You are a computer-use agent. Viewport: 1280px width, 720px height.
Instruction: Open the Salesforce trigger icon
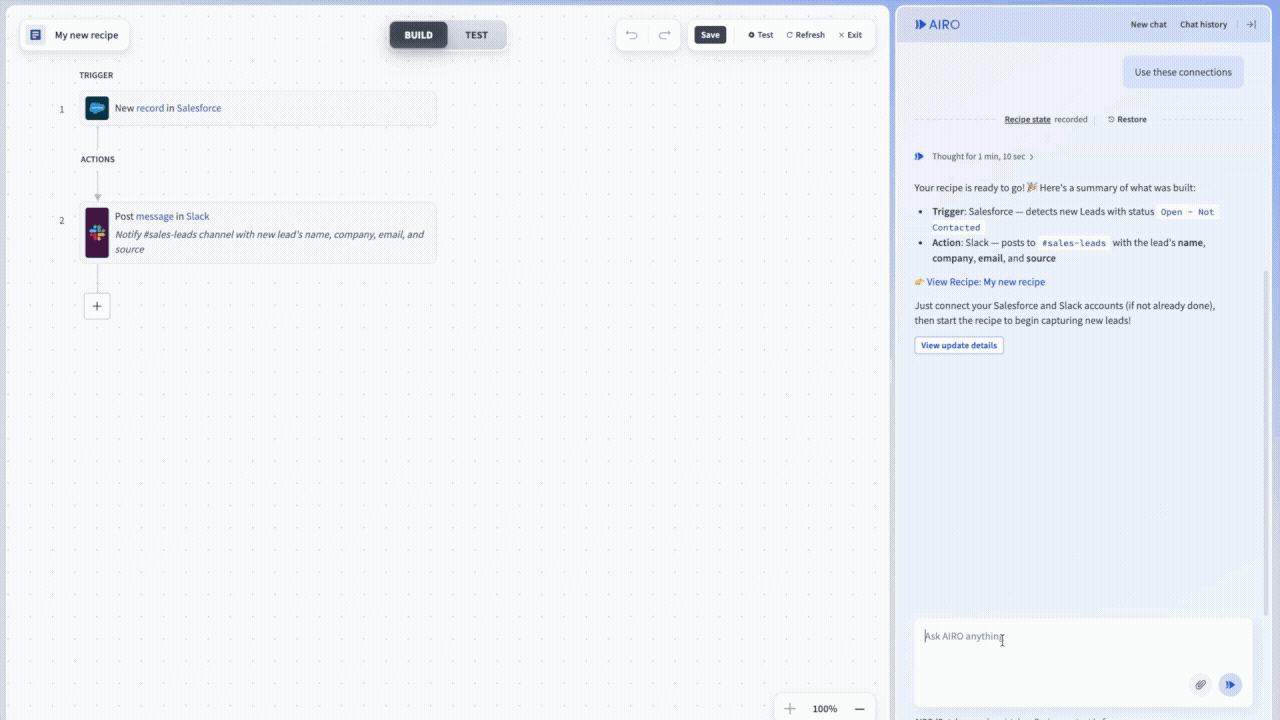pos(97,108)
